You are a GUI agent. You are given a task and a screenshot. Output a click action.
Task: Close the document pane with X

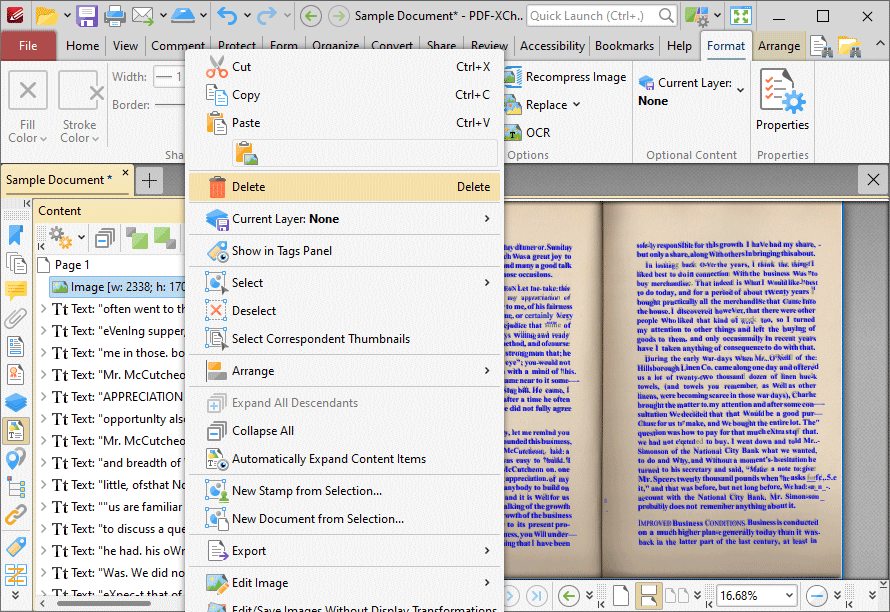[873, 181]
